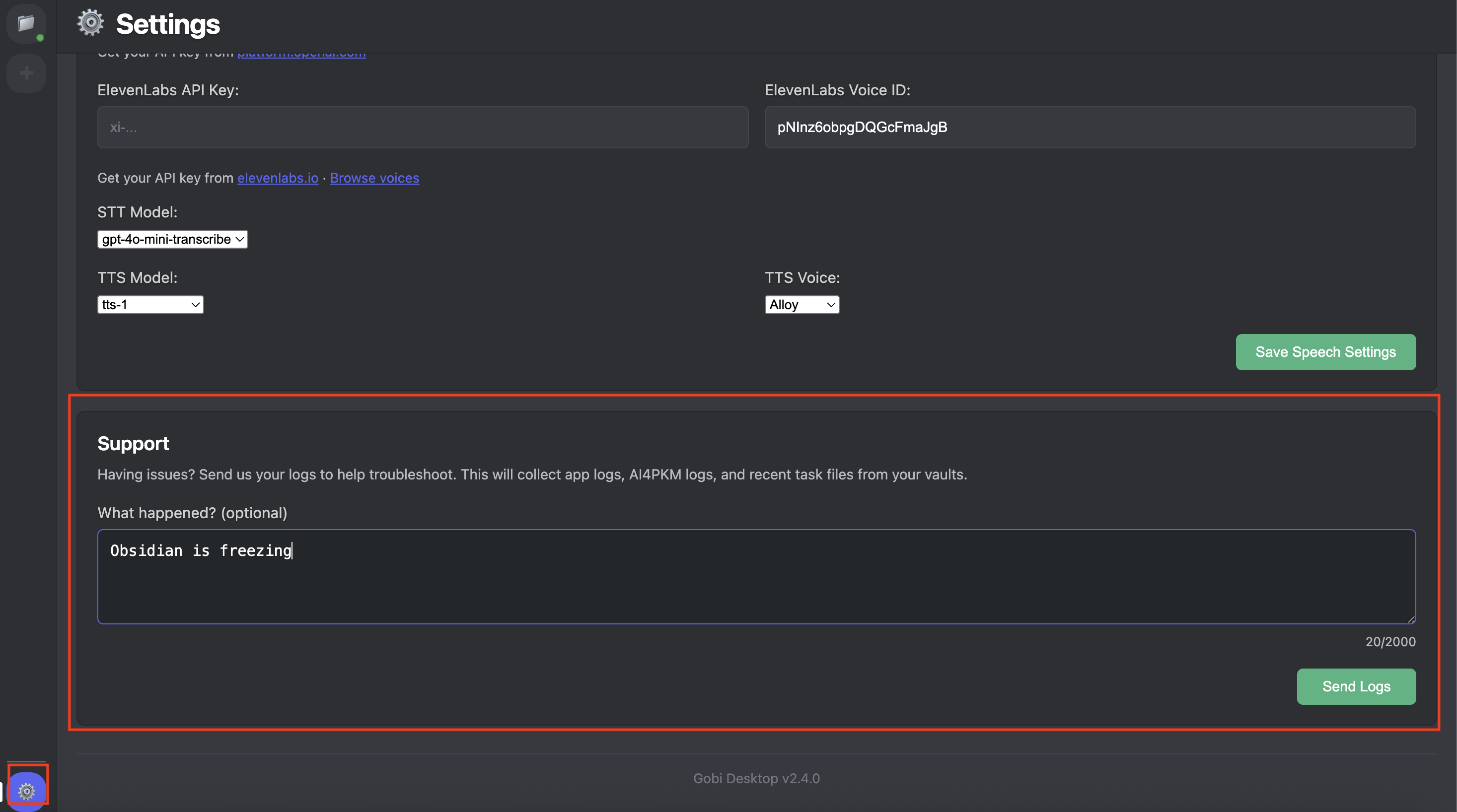The height and width of the screenshot is (812, 1457).
Task: Focus the ElevenLabs API Key field
Action: 423,127
